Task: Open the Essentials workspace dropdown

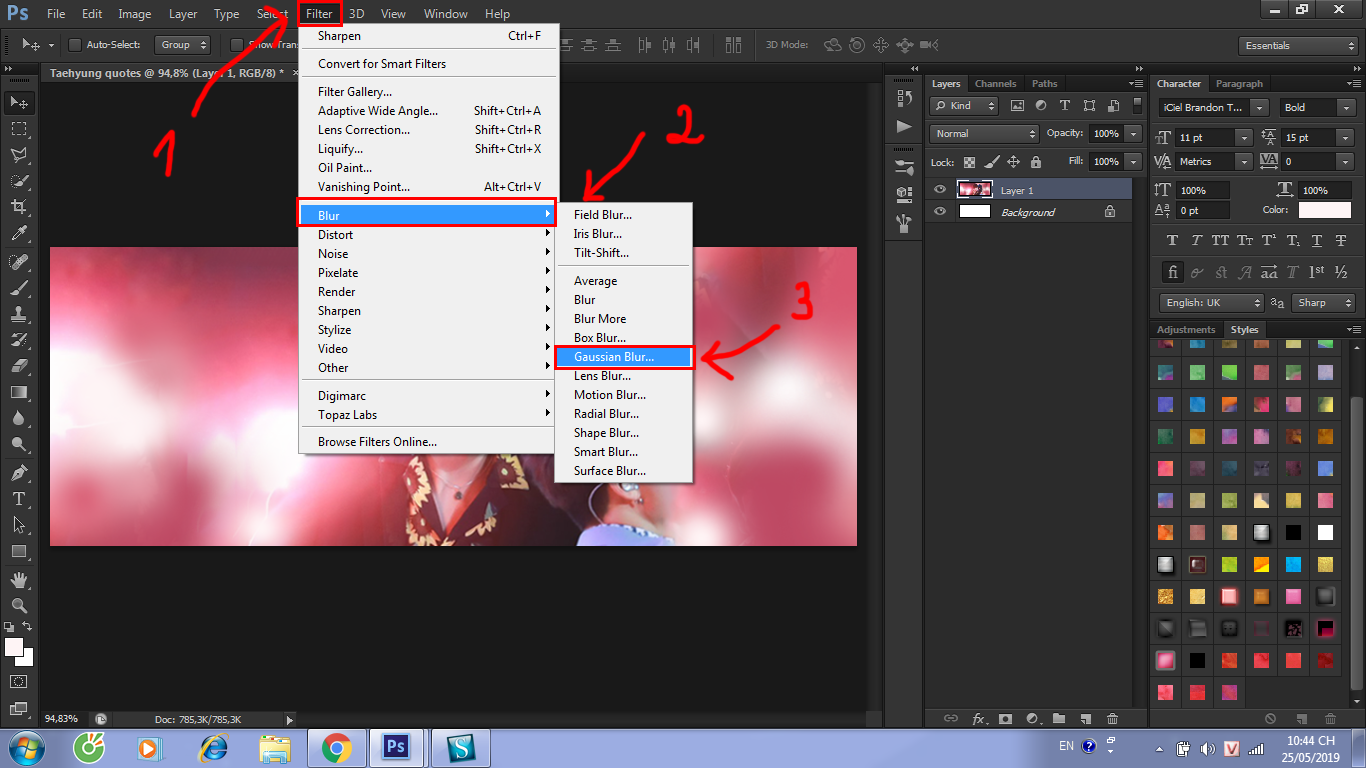Action: (x=1295, y=45)
